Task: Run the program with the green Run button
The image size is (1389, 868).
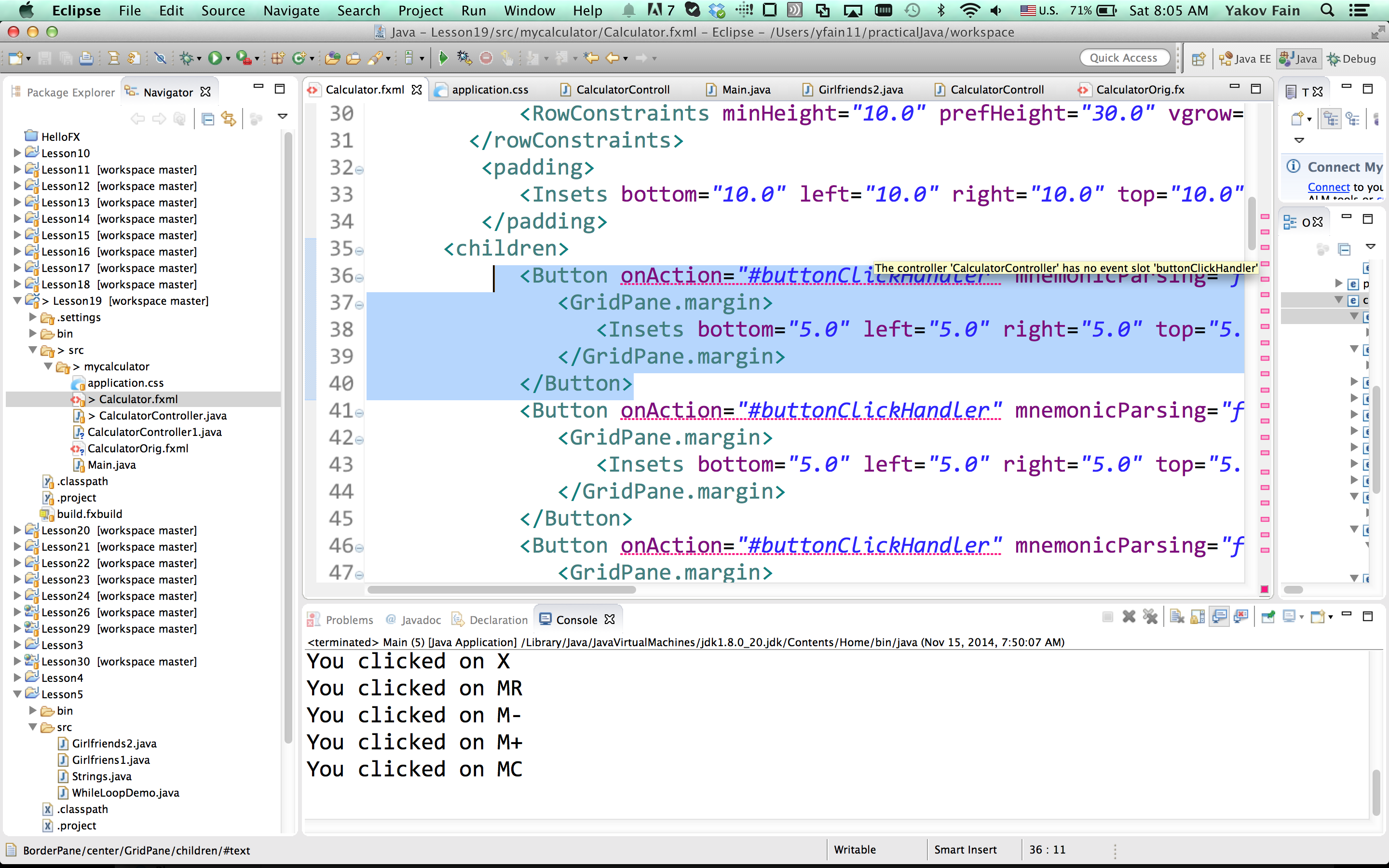Action: tap(215, 58)
